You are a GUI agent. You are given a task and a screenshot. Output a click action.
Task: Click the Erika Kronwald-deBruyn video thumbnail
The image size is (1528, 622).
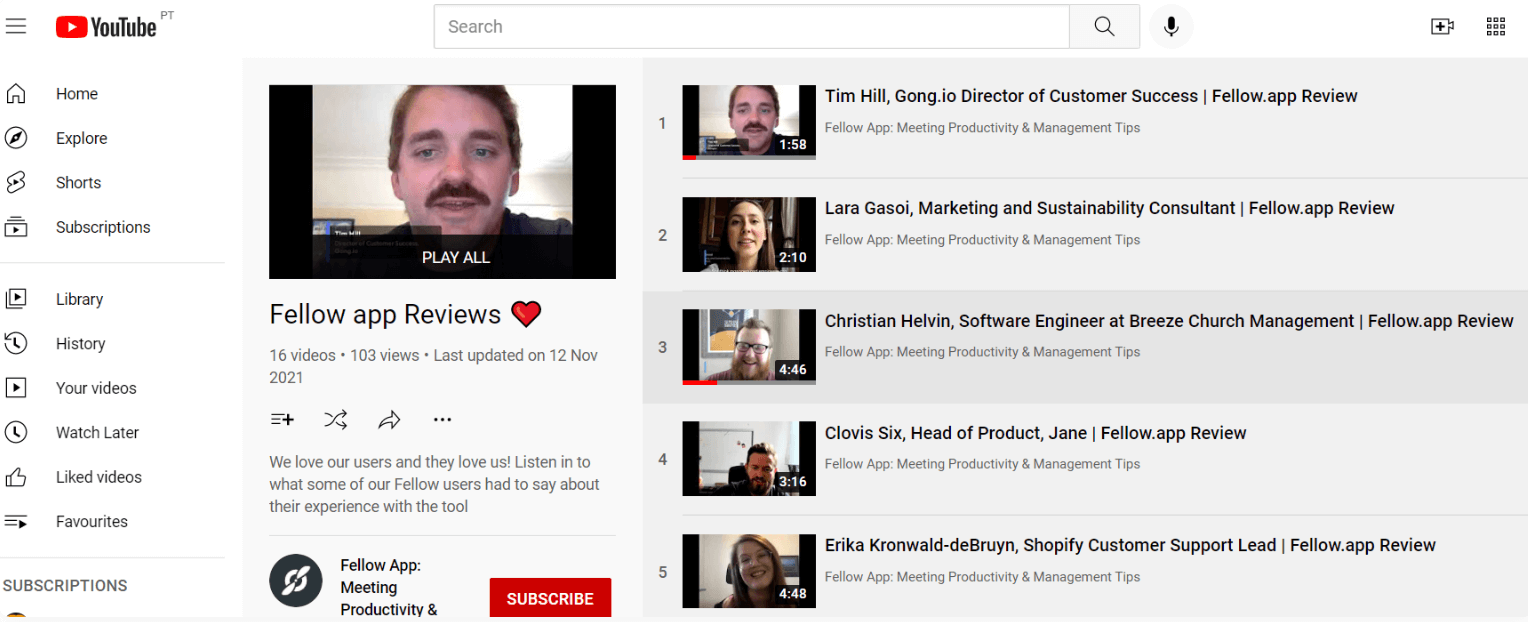[x=749, y=571]
